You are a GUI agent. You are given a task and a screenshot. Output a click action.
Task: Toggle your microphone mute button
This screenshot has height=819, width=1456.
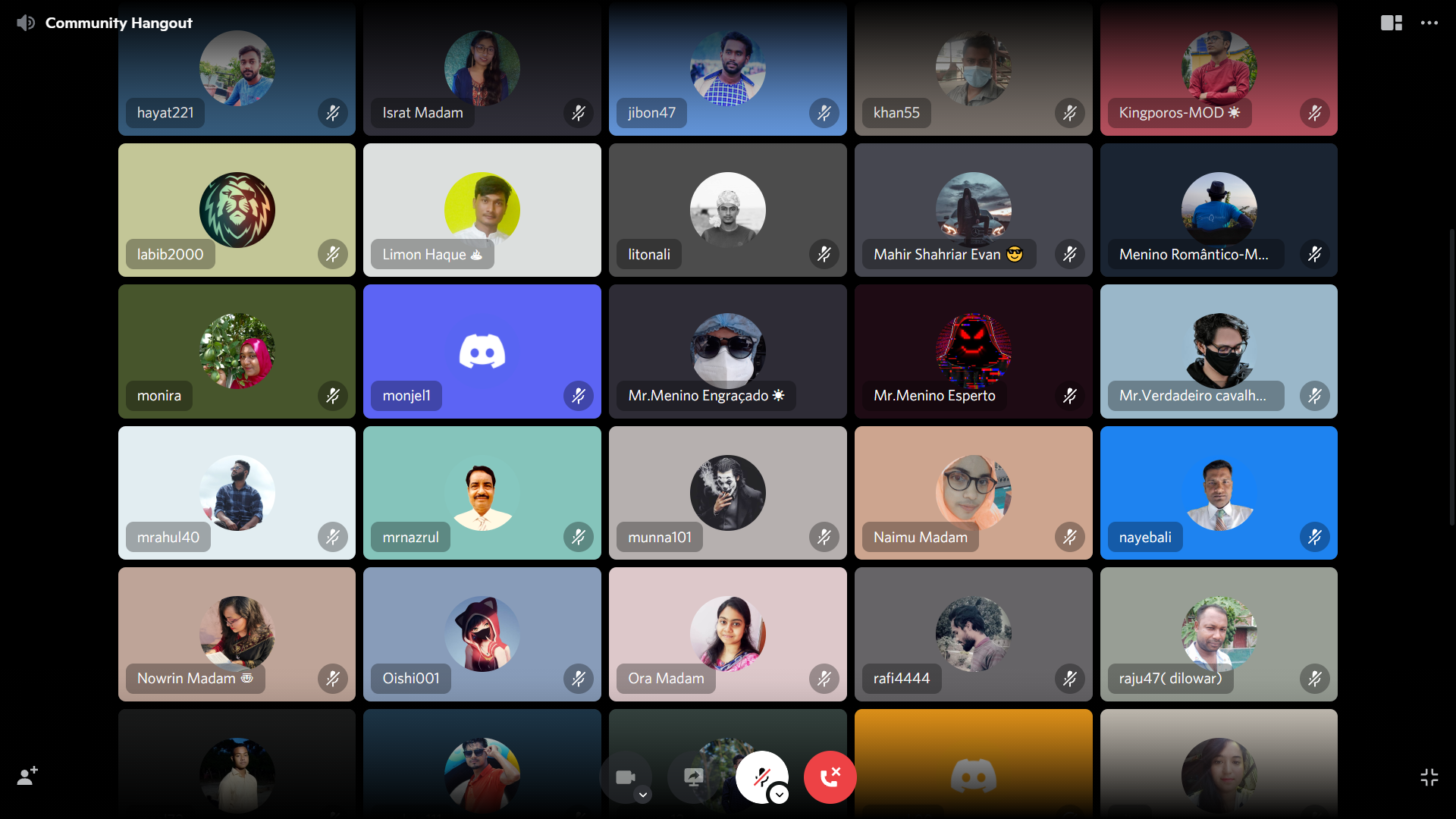(x=761, y=776)
